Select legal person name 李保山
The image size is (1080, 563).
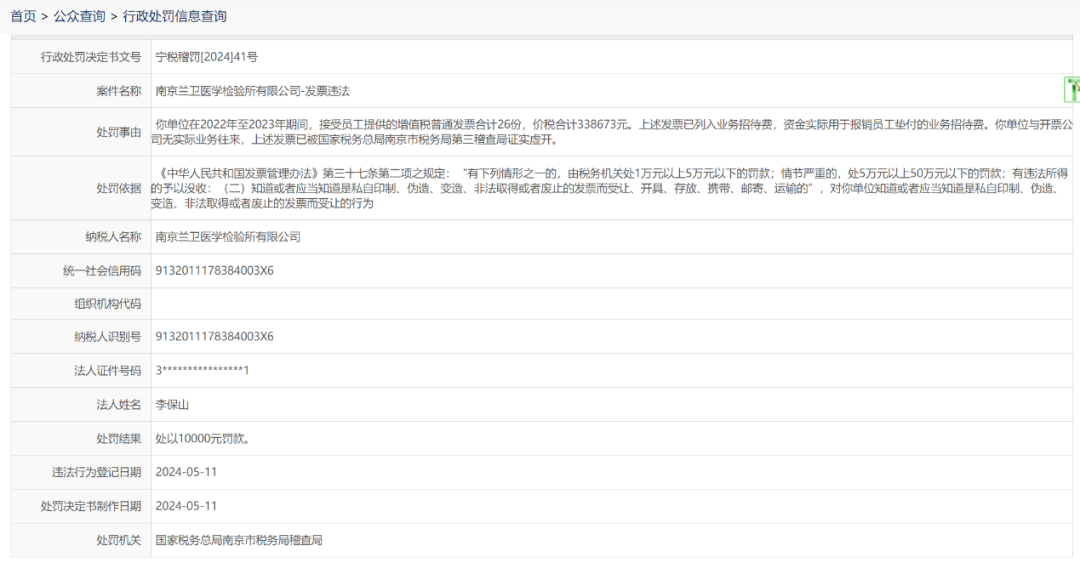point(172,405)
